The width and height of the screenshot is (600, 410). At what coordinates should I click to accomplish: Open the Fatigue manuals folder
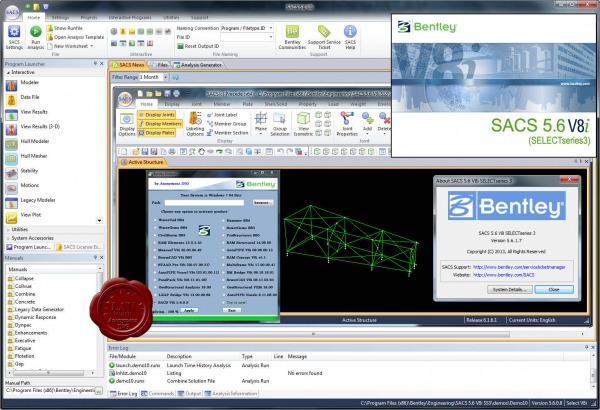(20, 348)
